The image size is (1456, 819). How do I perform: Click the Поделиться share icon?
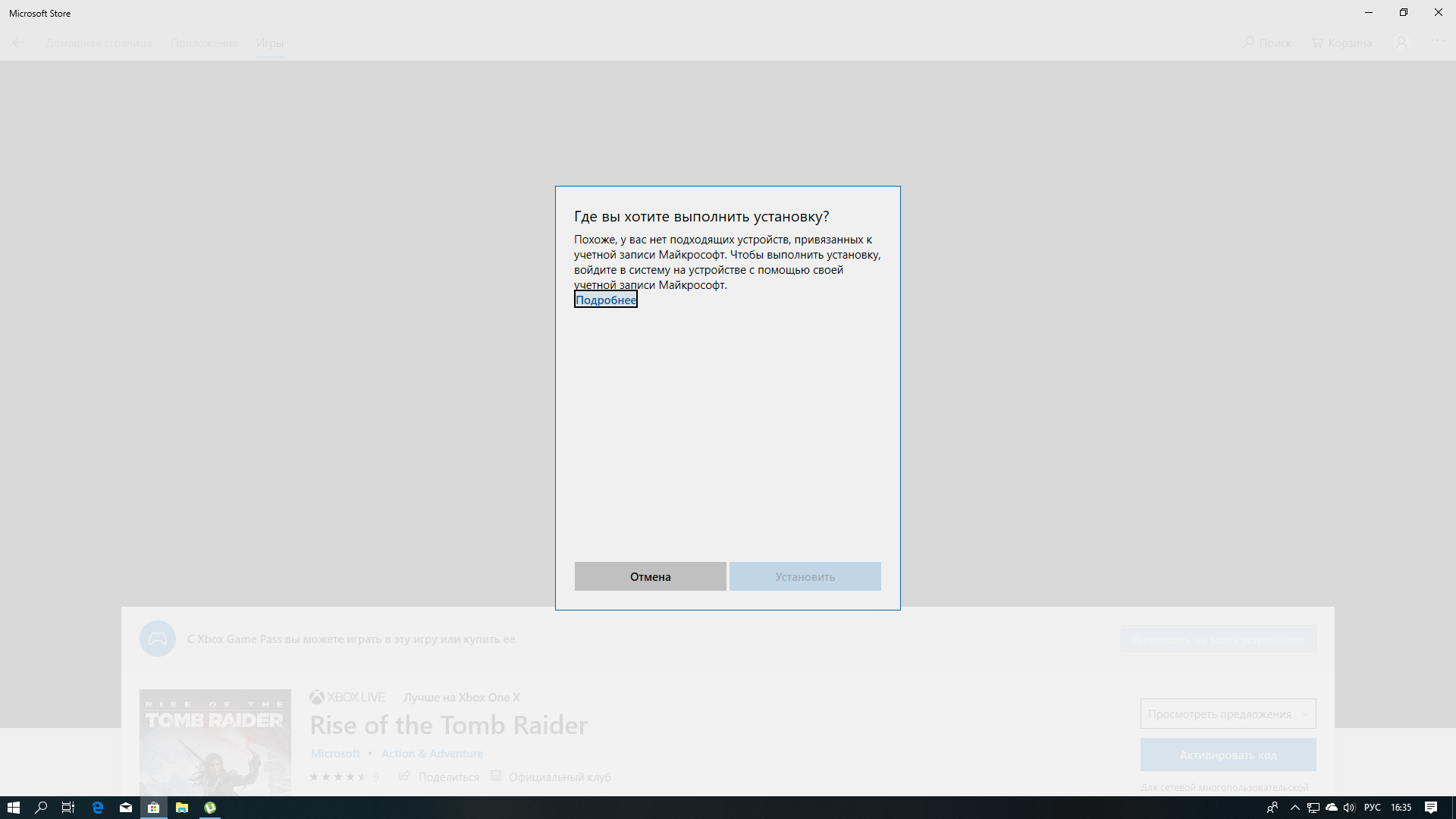[x=404, y=776]
